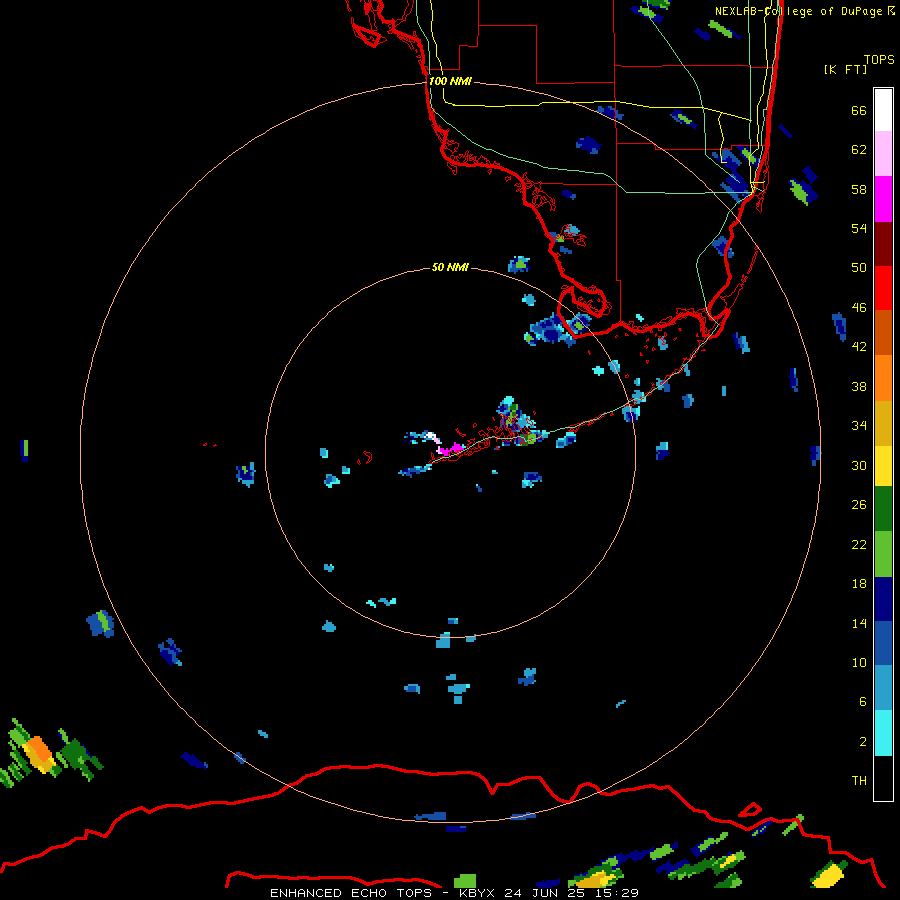Click the orange echo cell at lower left

click(38, 751)
